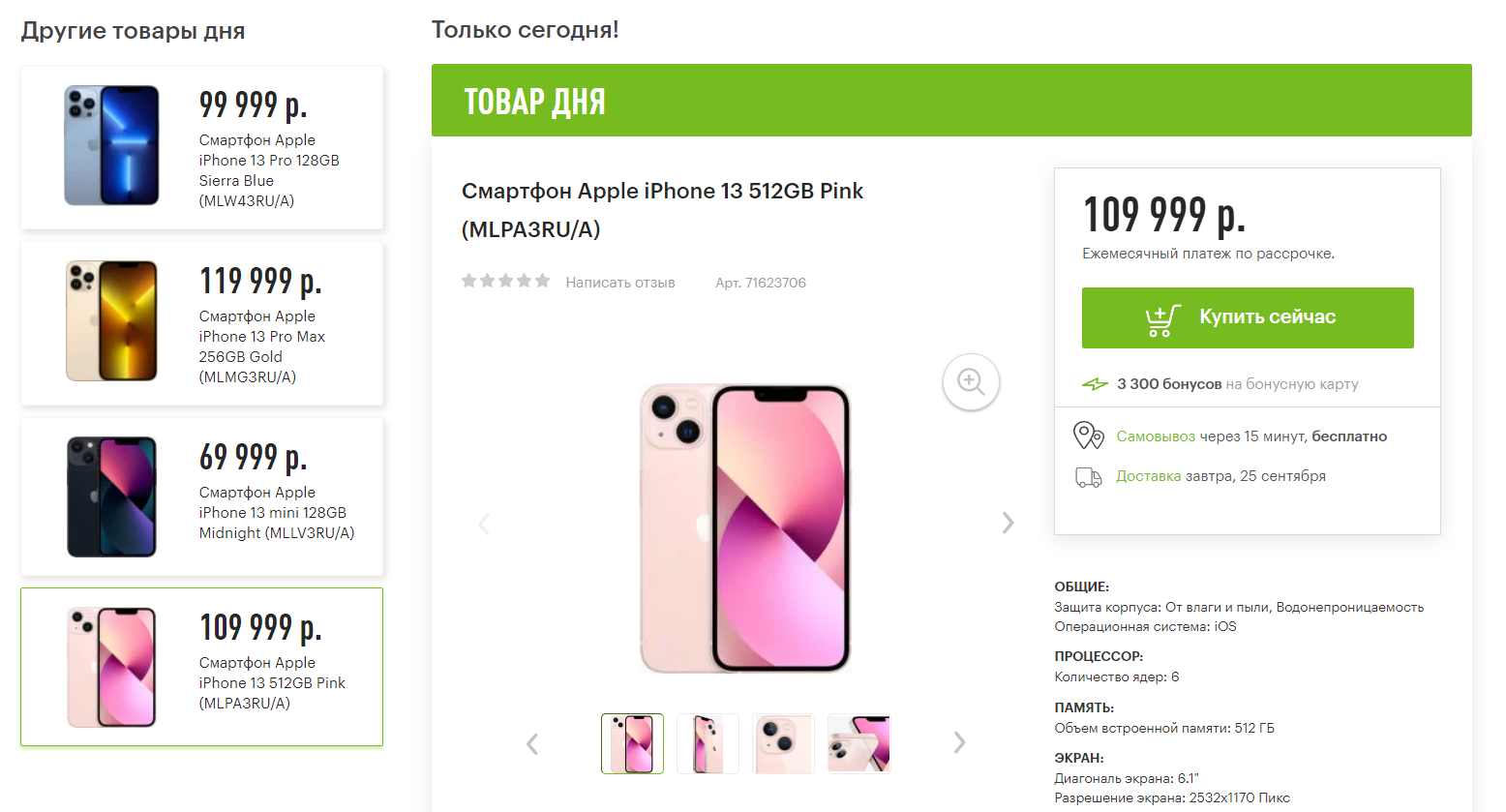
Task: Go to previous main product image
Action: click(x=485, y=525)
